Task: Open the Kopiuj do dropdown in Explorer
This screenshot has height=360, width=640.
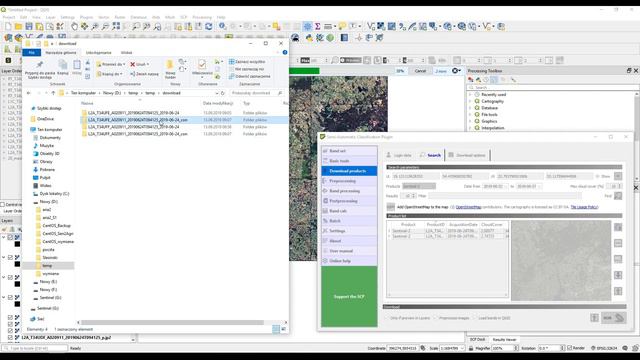Action: (x=110, y=74)
